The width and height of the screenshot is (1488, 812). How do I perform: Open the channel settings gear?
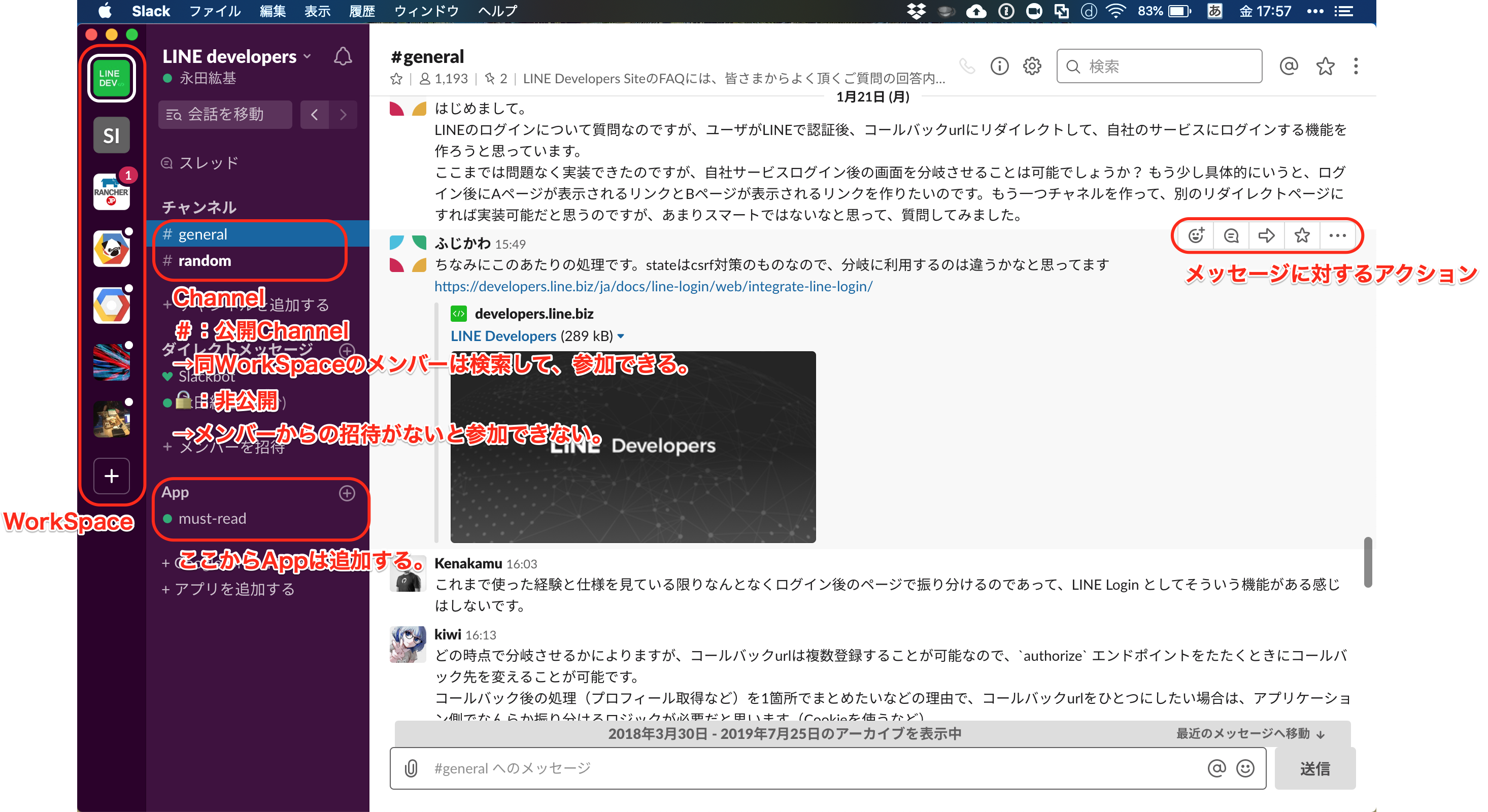coord(1032,66)
